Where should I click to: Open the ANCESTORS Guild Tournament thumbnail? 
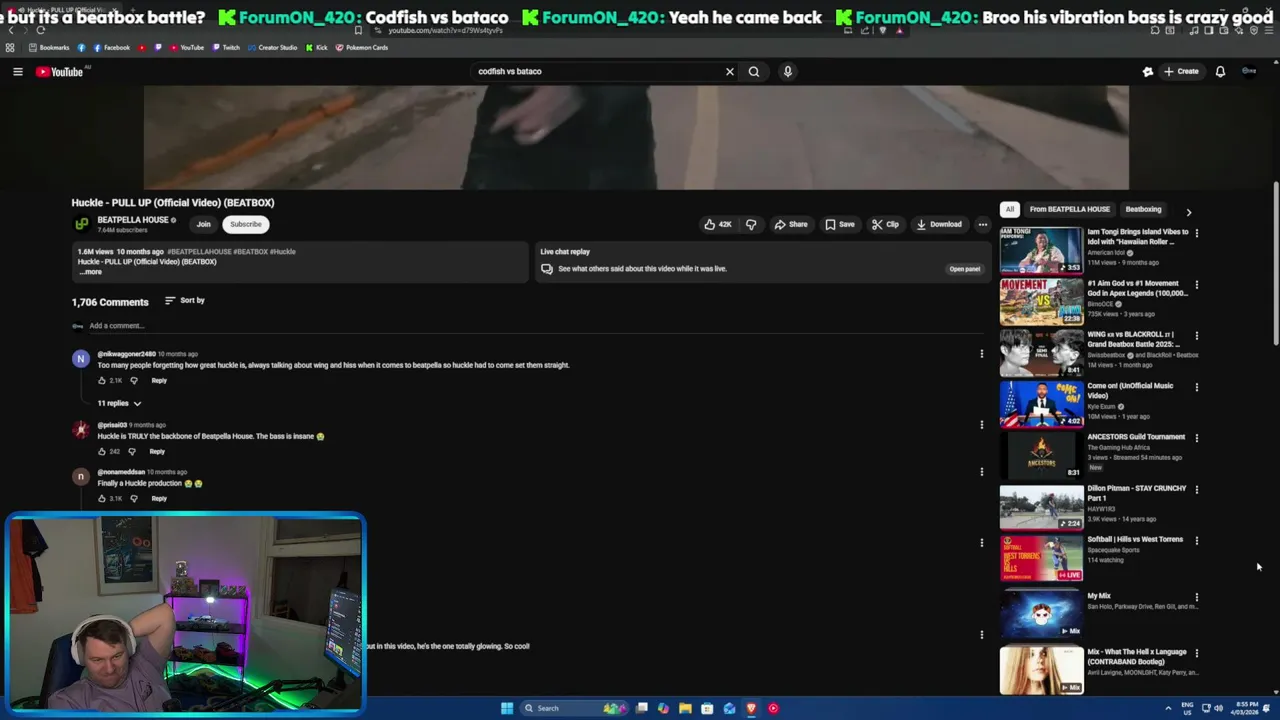[1041, 455]
